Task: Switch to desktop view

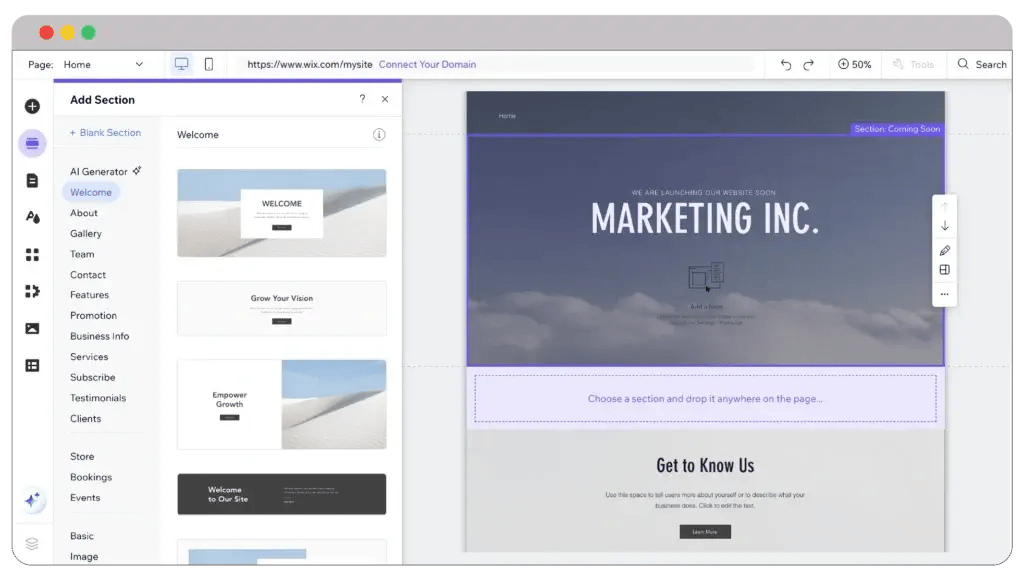Action: (x=181, y=64)
